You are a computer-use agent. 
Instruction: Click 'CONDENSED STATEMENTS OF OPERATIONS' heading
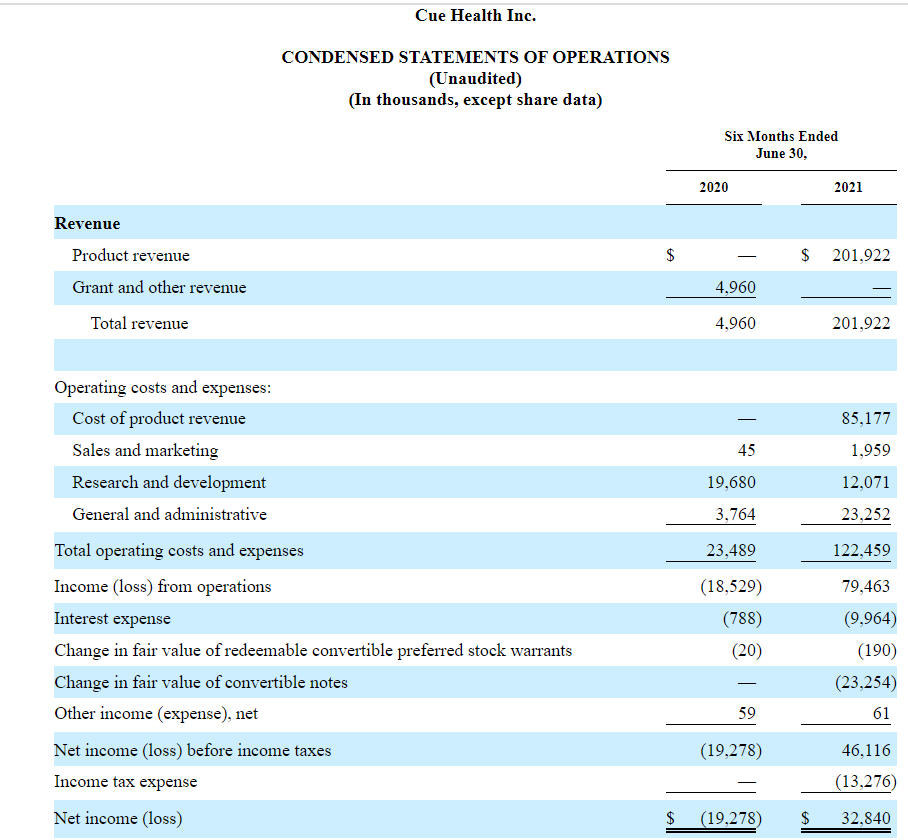tap(475, 57)
